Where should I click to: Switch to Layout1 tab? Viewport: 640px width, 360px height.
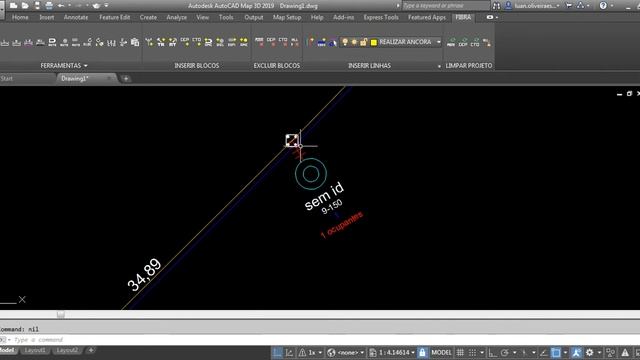tap(35, 350)
